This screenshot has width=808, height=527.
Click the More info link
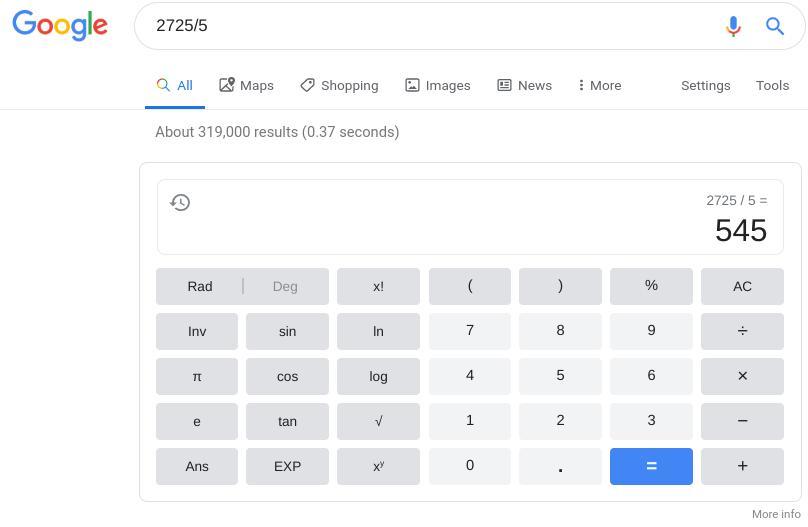click(776, 514)
